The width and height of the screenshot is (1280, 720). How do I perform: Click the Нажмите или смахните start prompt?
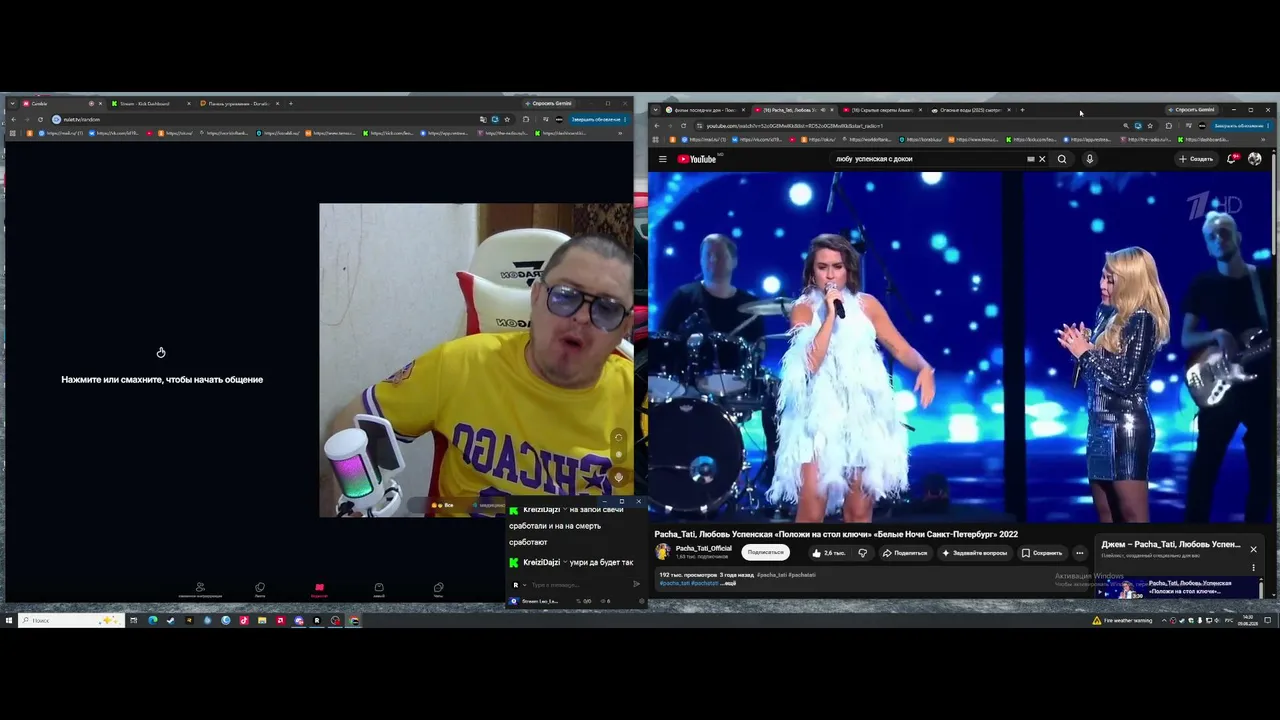162,379
